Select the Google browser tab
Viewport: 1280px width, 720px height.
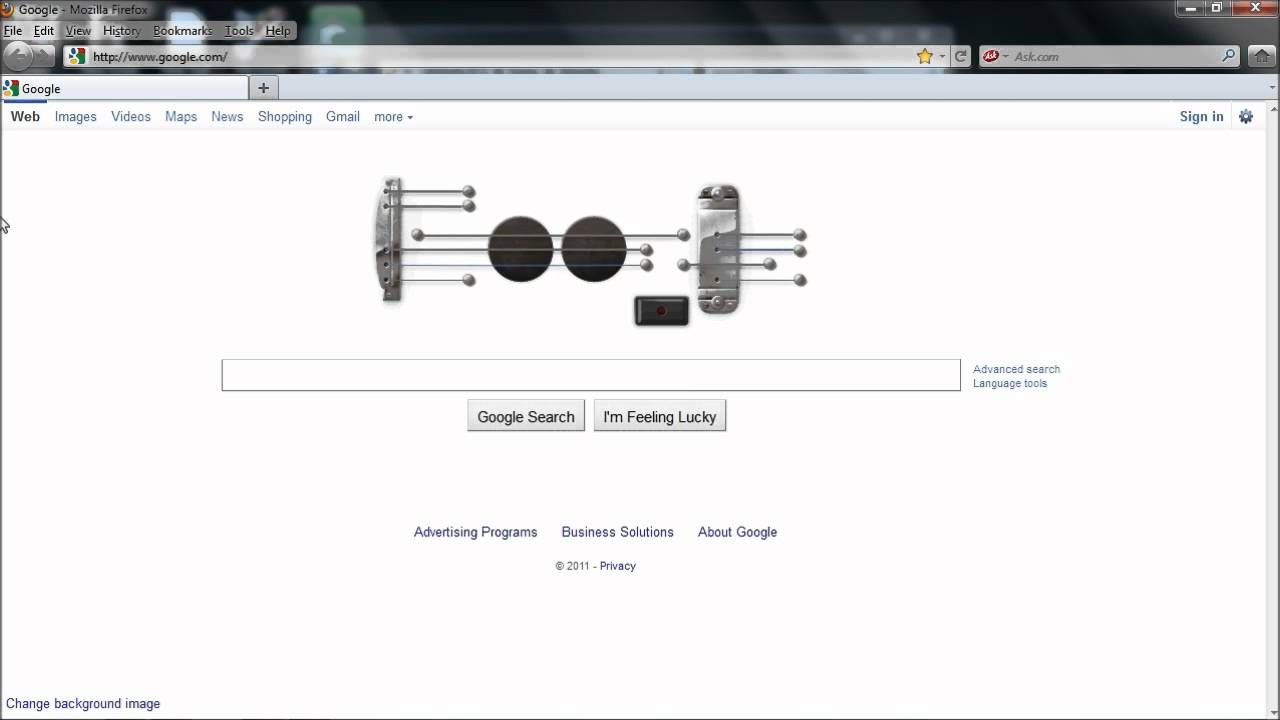[123, 88]
